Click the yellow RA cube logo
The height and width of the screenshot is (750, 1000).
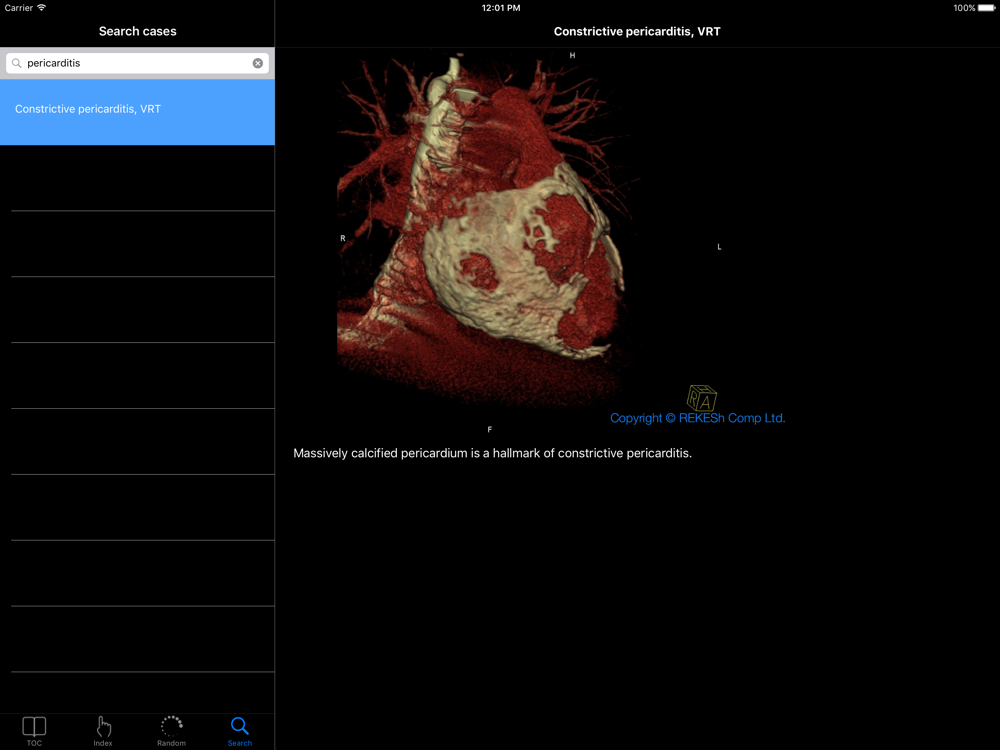point(702,398)
